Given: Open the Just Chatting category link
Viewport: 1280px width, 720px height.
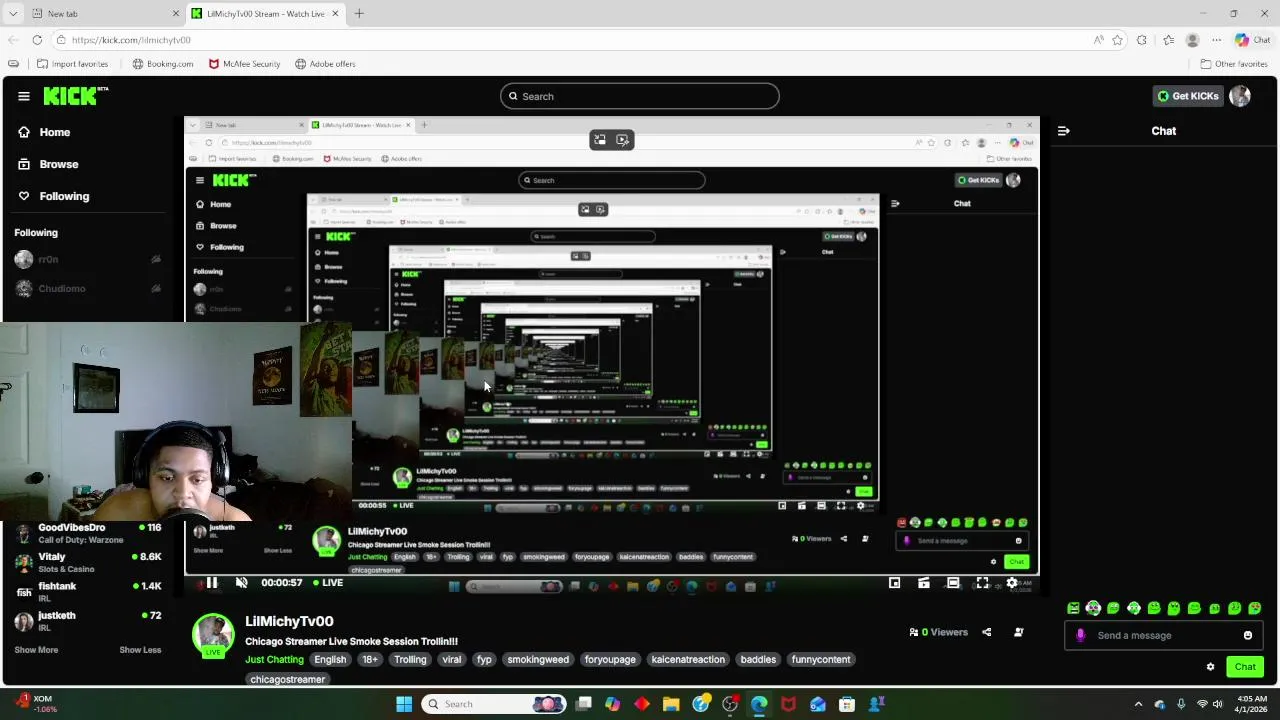Looking at the screenshot, I should click(274, 660).
